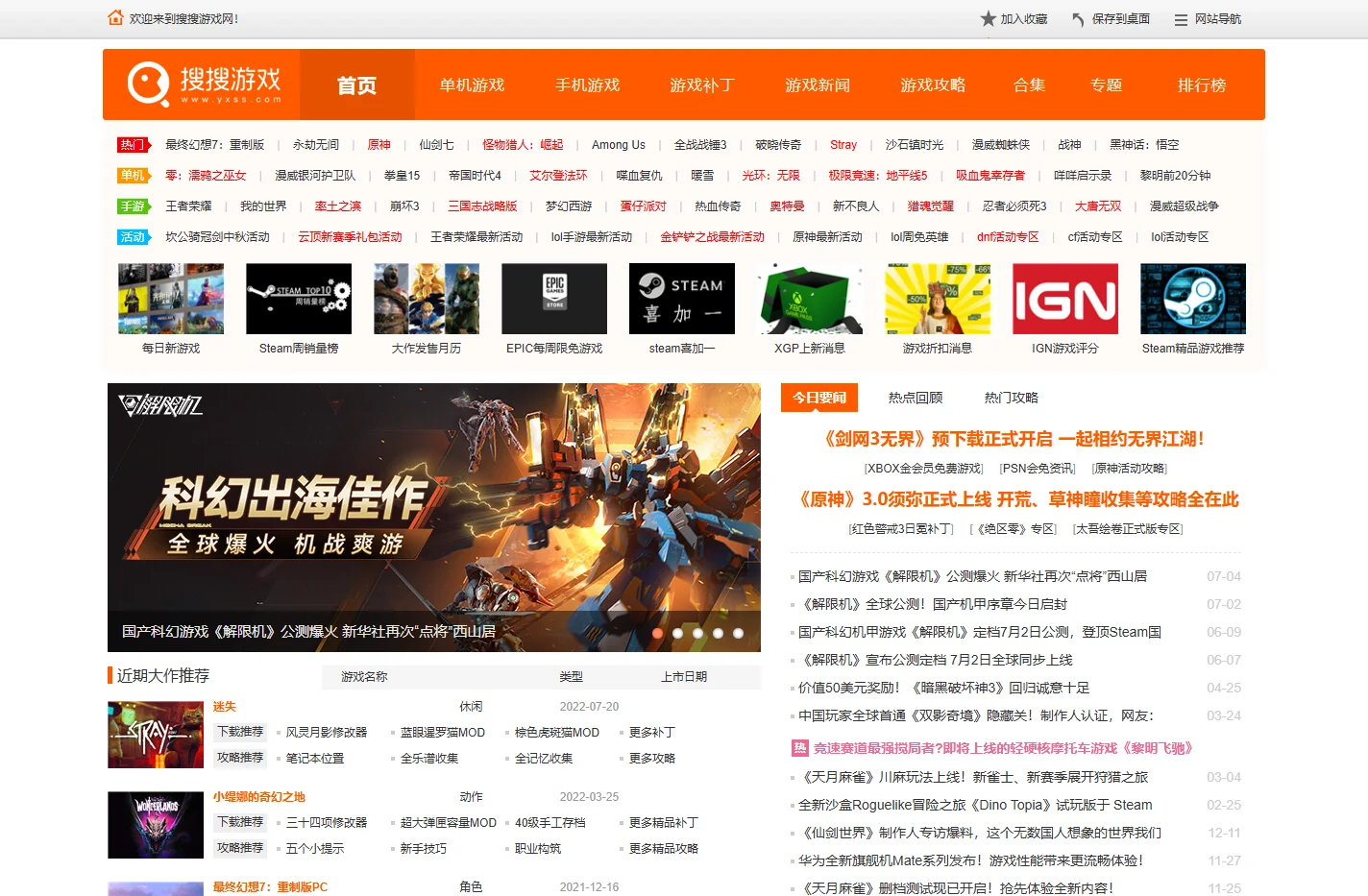
Task: Click the 保存到桌面 arrow icon
Action: click(x=1079, y=19)
